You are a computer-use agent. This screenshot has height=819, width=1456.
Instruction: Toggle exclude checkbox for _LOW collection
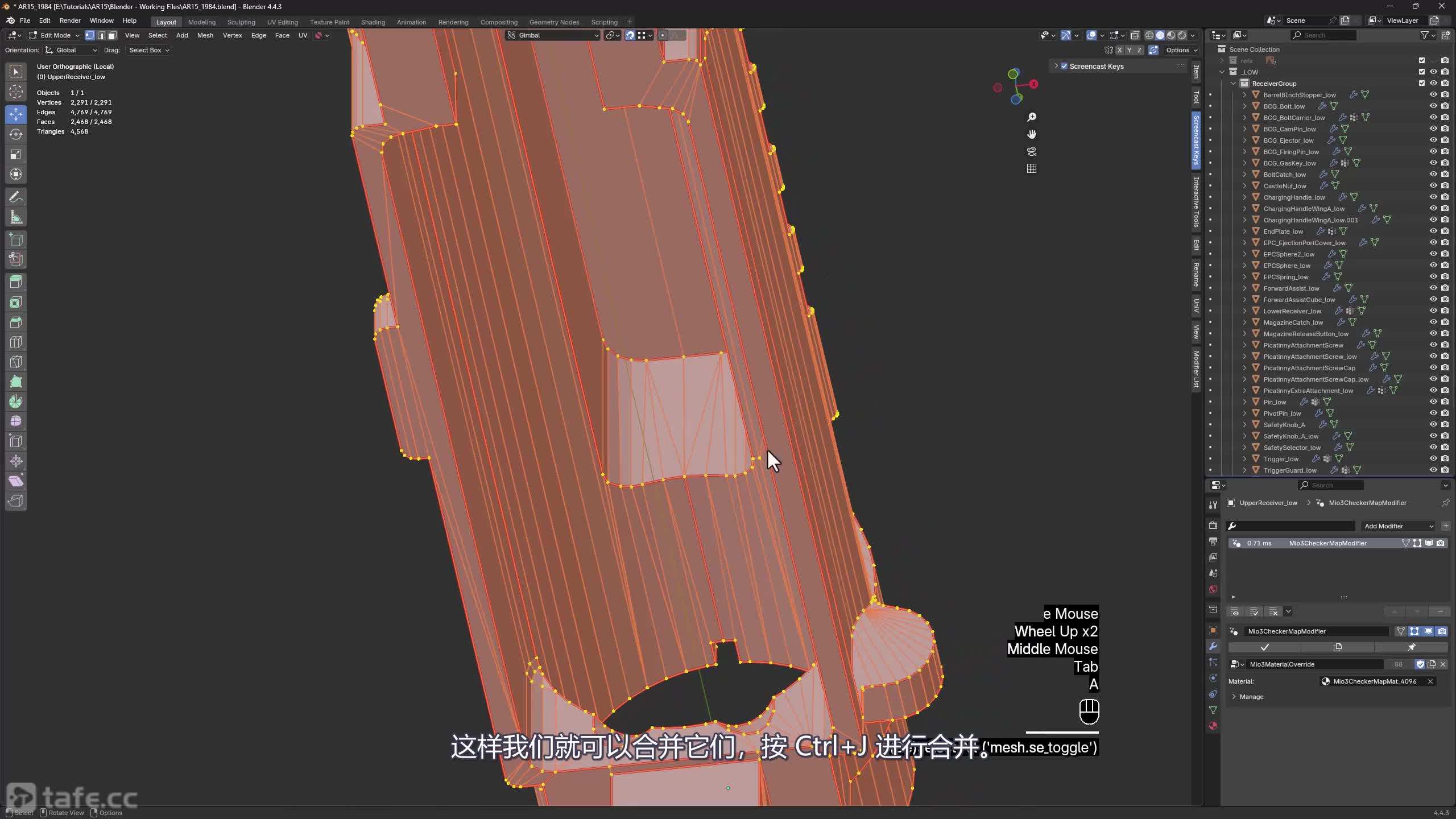(1422, 72)
